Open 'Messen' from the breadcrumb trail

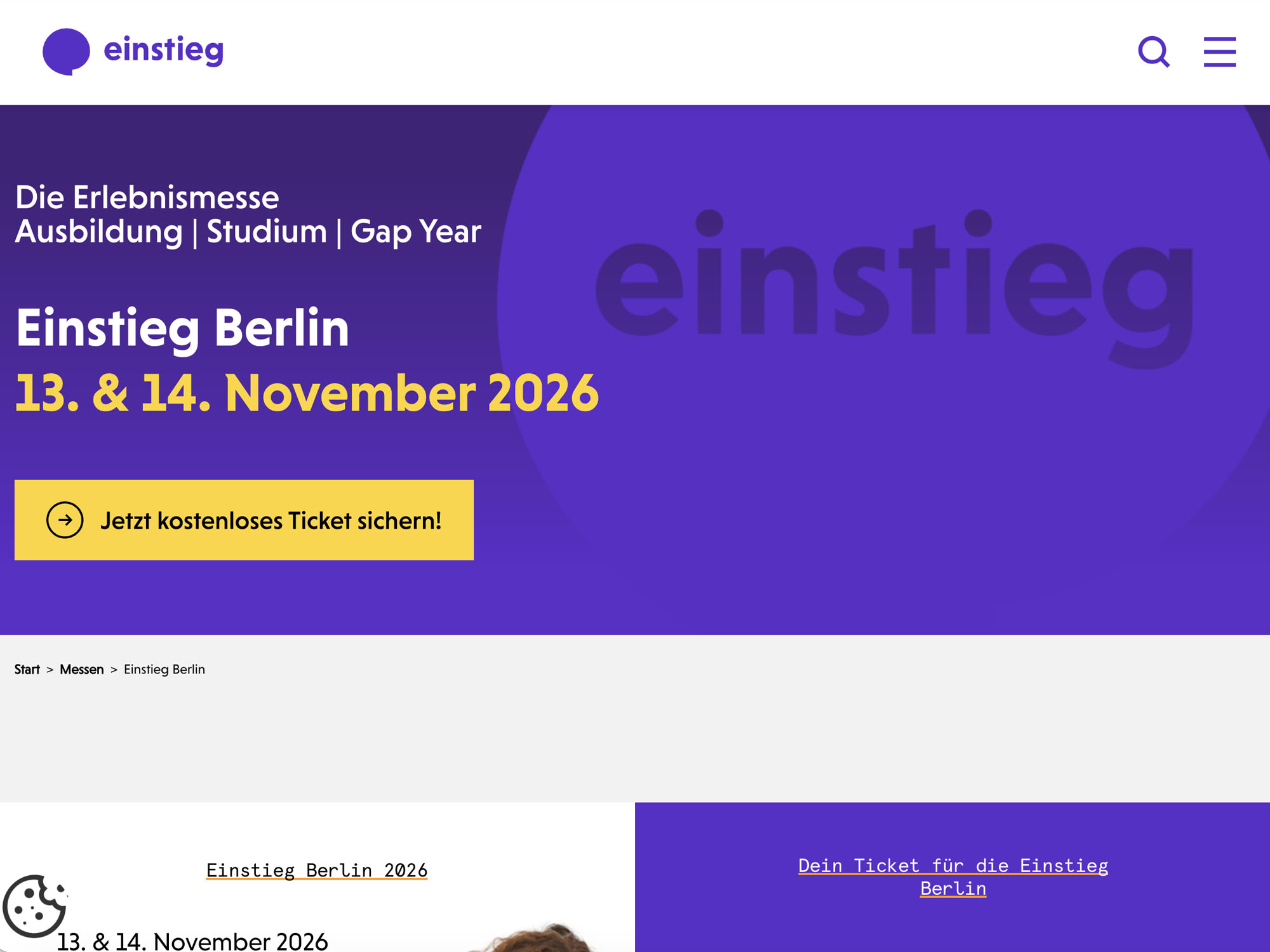pos(81,669)
